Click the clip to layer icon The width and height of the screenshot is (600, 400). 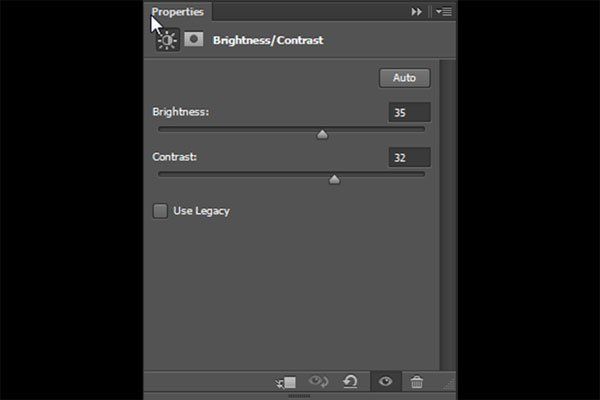285,382
